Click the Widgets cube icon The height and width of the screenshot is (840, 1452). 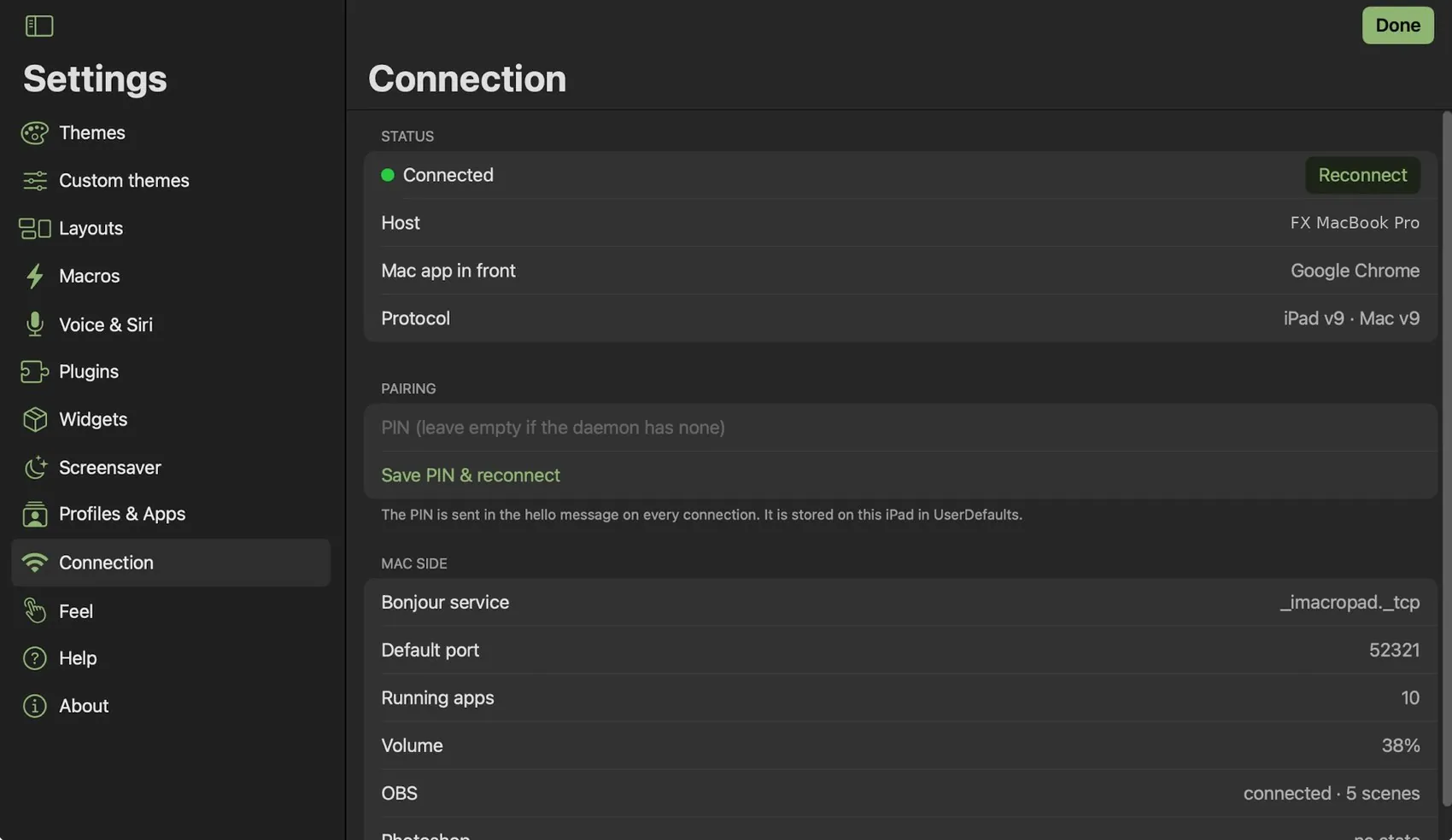(x=35, y=420)
